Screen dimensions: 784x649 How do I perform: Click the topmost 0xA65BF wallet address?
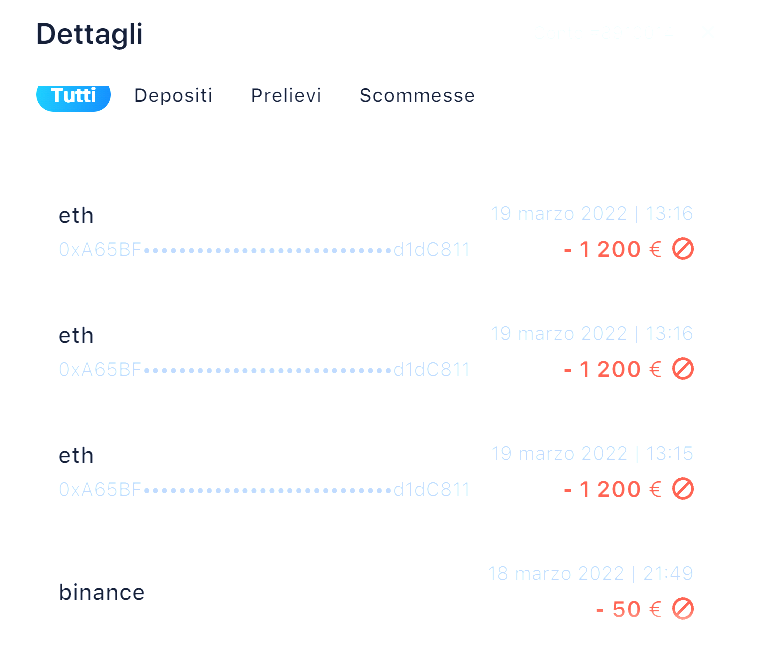(264, 250)
